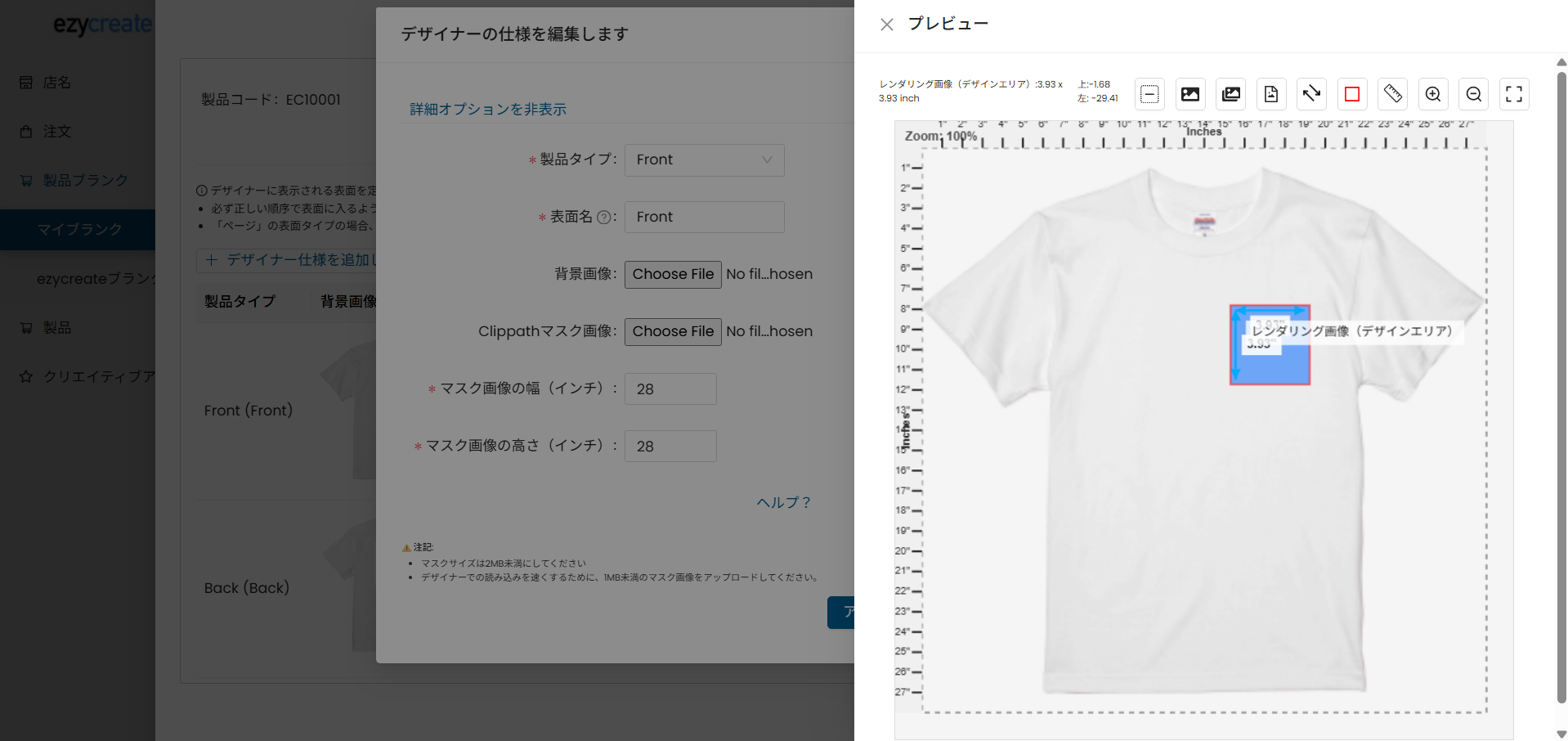Click the multiple images icon in preview toolbar

[x=1230, y=94]
